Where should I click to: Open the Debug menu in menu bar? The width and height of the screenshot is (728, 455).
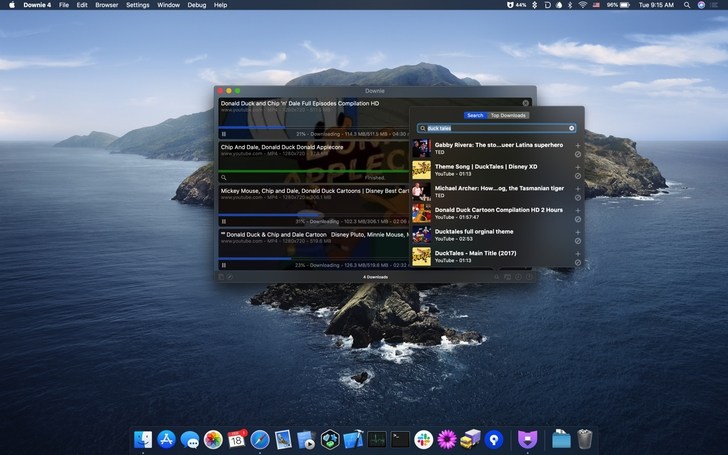pos(197,5)
